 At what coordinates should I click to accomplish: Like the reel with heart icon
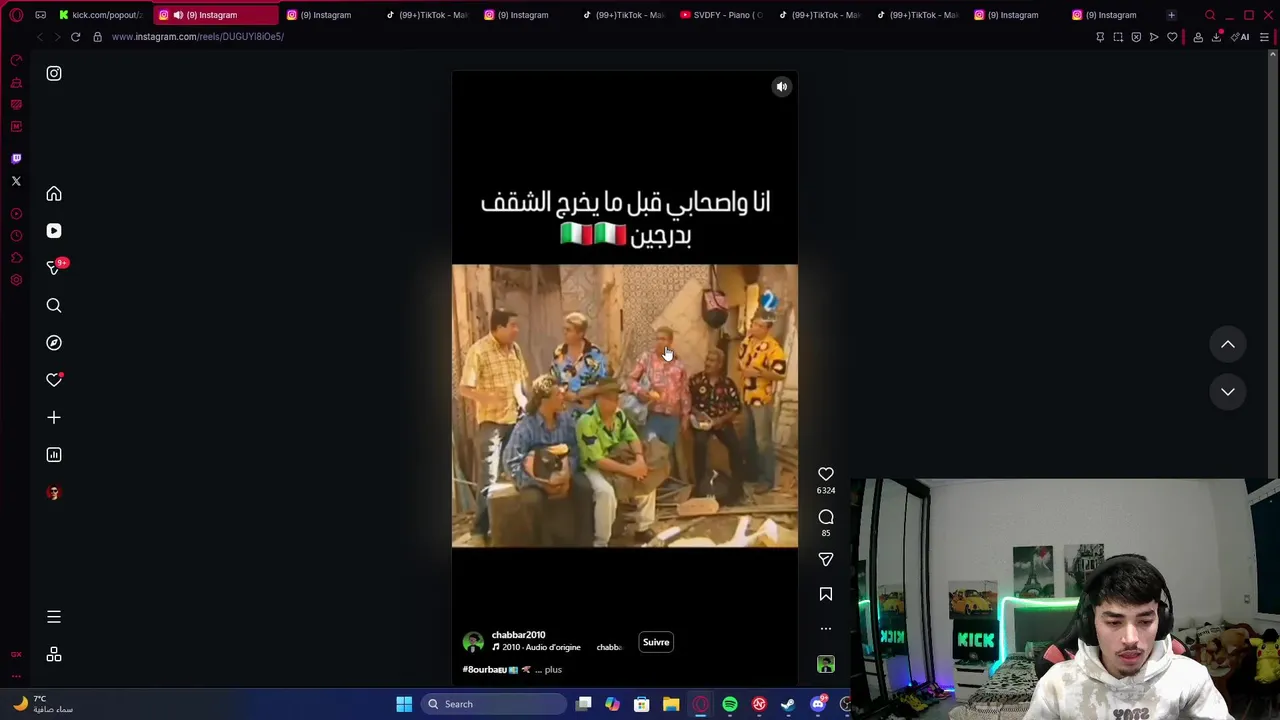pos(826,474)
